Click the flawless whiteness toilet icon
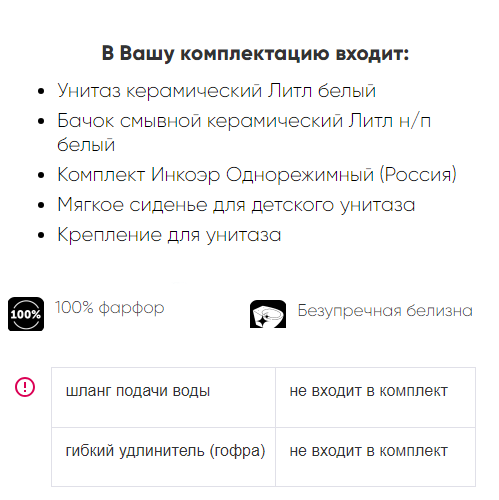Screen dimensions: 499x500 (x=268, y=314)
